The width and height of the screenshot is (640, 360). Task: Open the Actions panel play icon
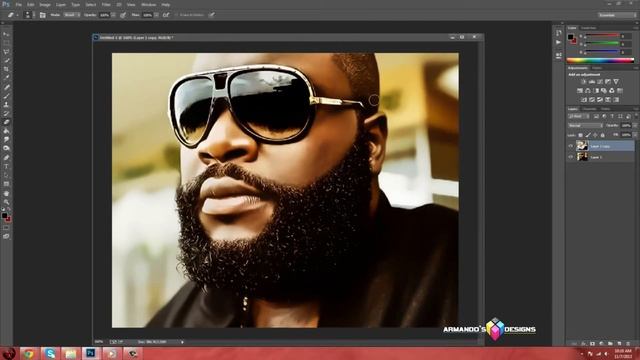pos(558,42)
